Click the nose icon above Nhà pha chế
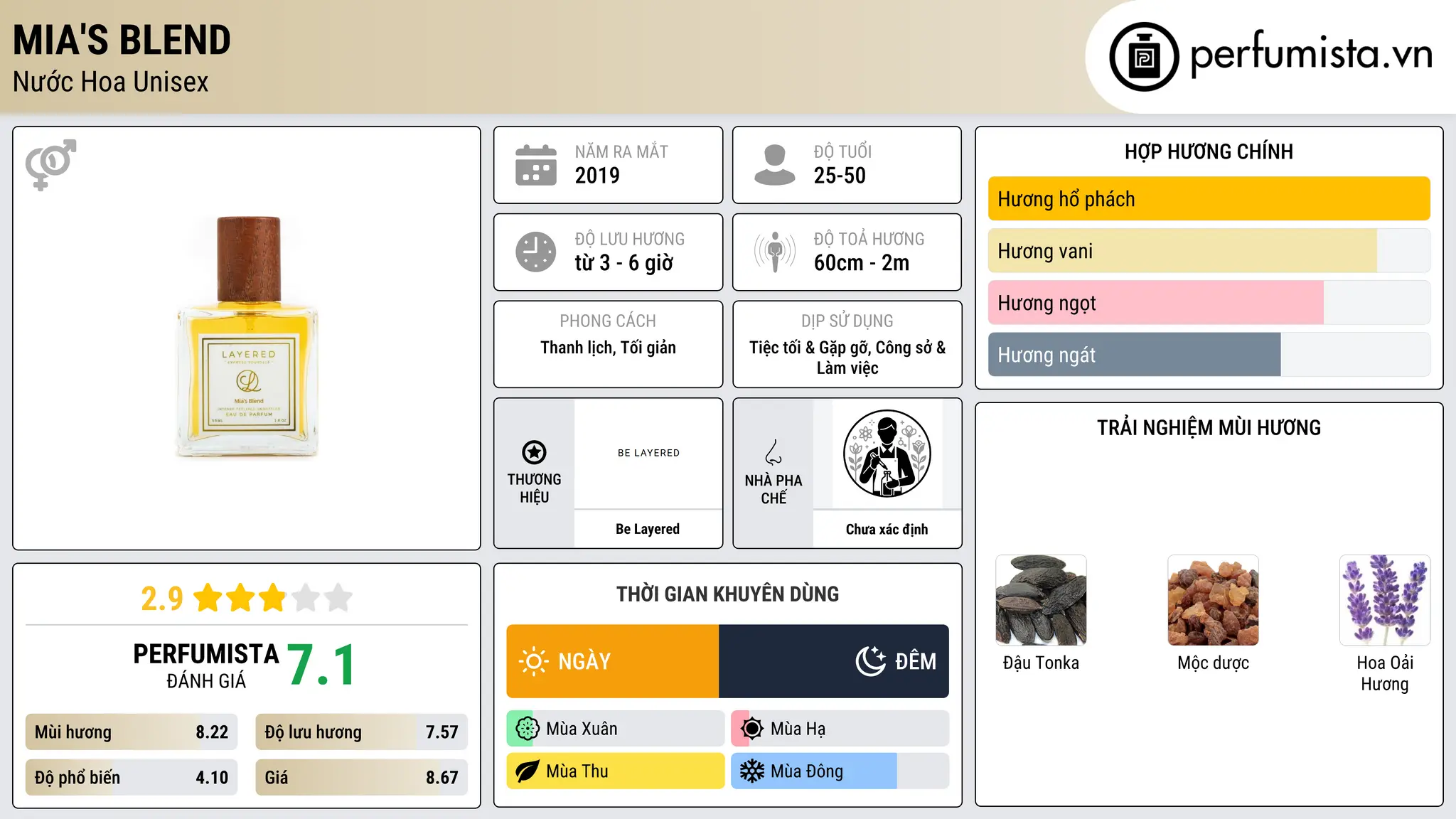This screenshot has height=819, width=1456. tap(773, 452)
